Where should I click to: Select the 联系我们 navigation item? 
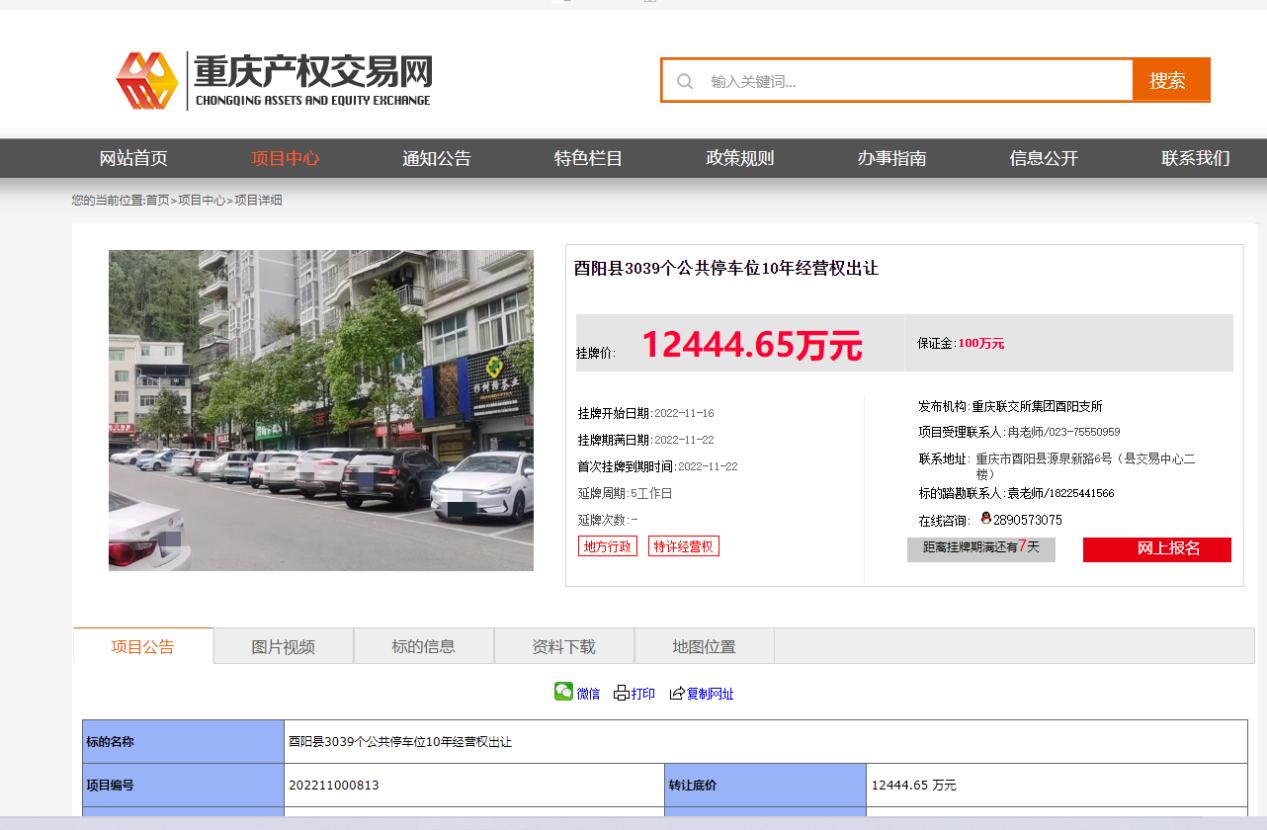(1195, 158)
